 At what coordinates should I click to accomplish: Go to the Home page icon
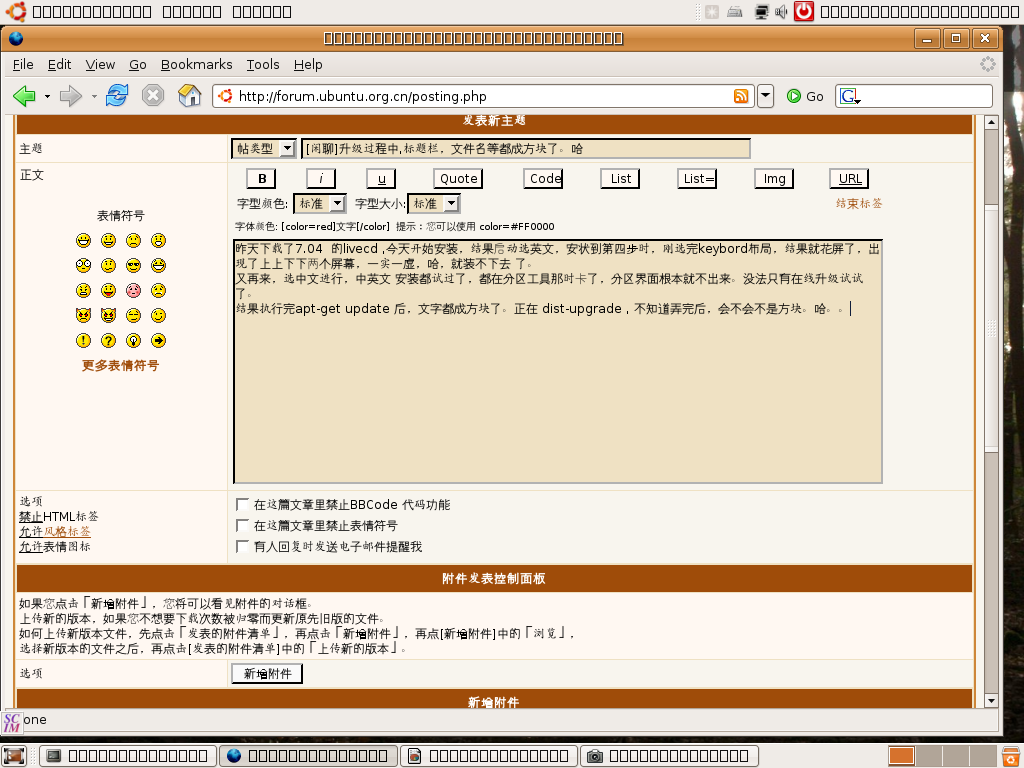[189, 95]
